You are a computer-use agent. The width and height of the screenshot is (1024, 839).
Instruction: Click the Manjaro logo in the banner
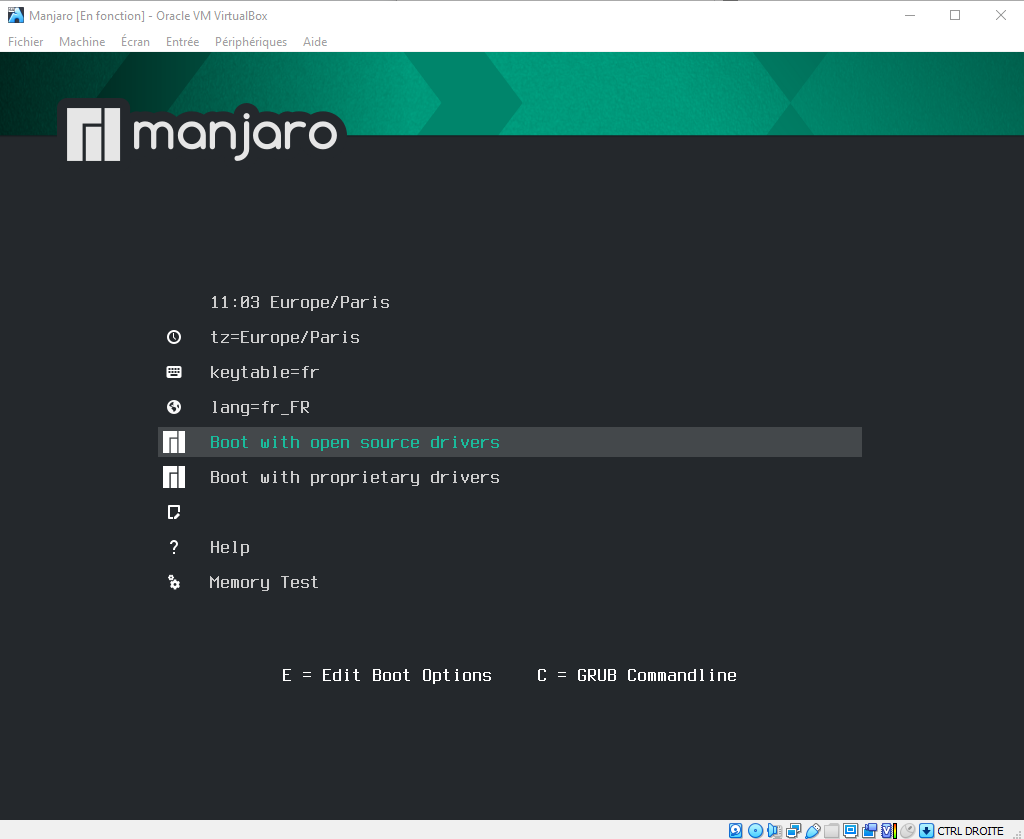tap(202, 133)
